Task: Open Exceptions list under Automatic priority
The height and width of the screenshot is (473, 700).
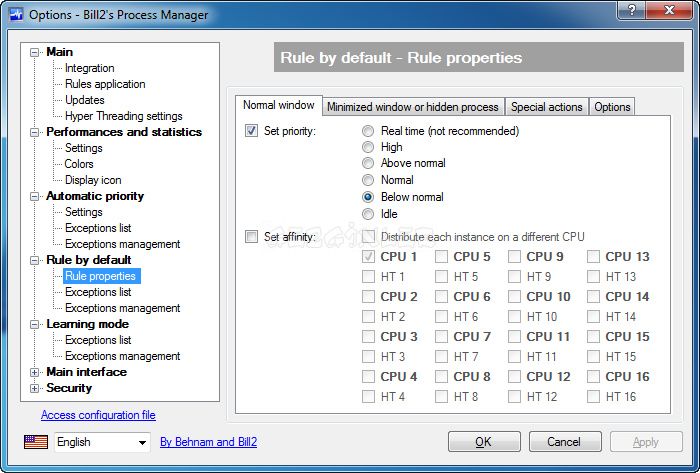Action: pos(98,228)
